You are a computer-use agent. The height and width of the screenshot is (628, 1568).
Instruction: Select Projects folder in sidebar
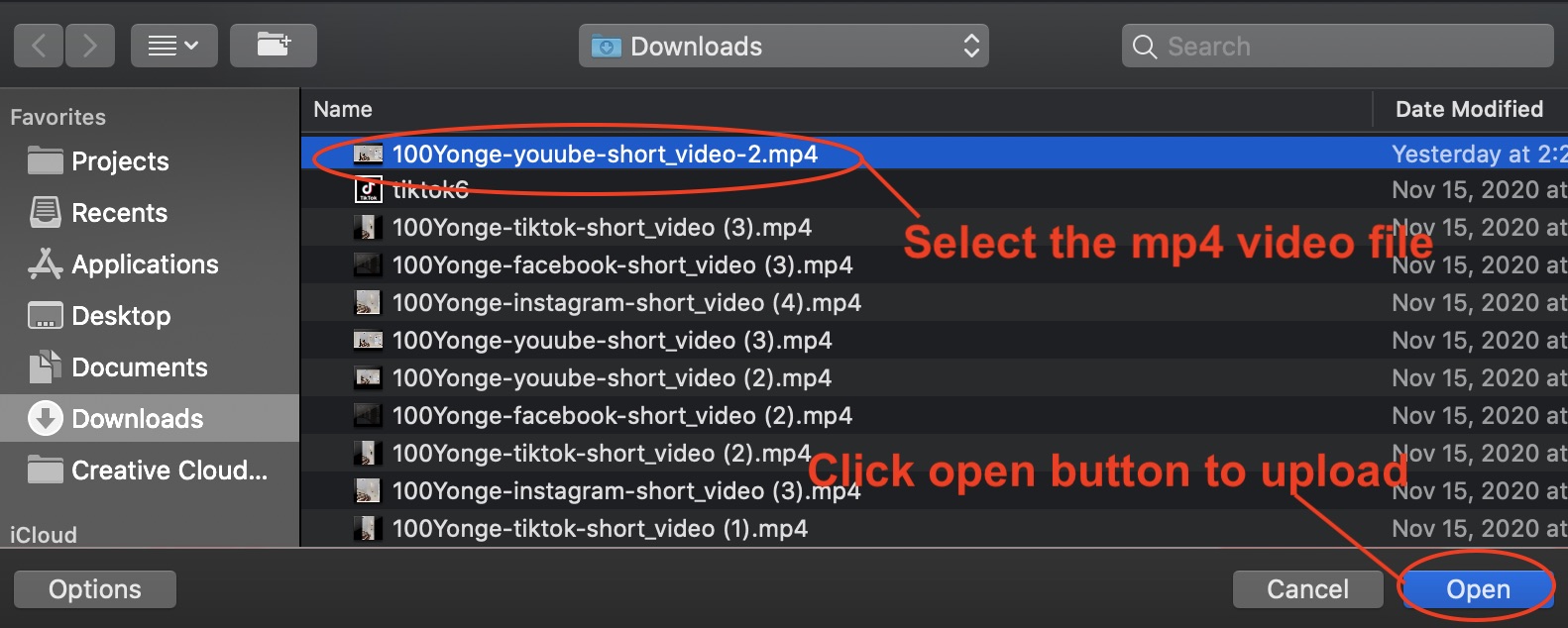pos(119,161)
